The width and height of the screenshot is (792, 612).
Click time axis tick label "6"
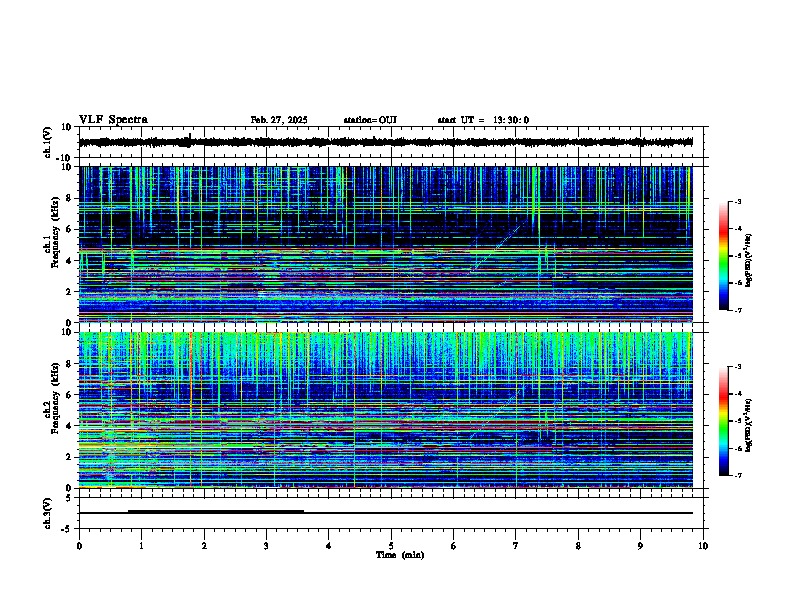[453, 546]
